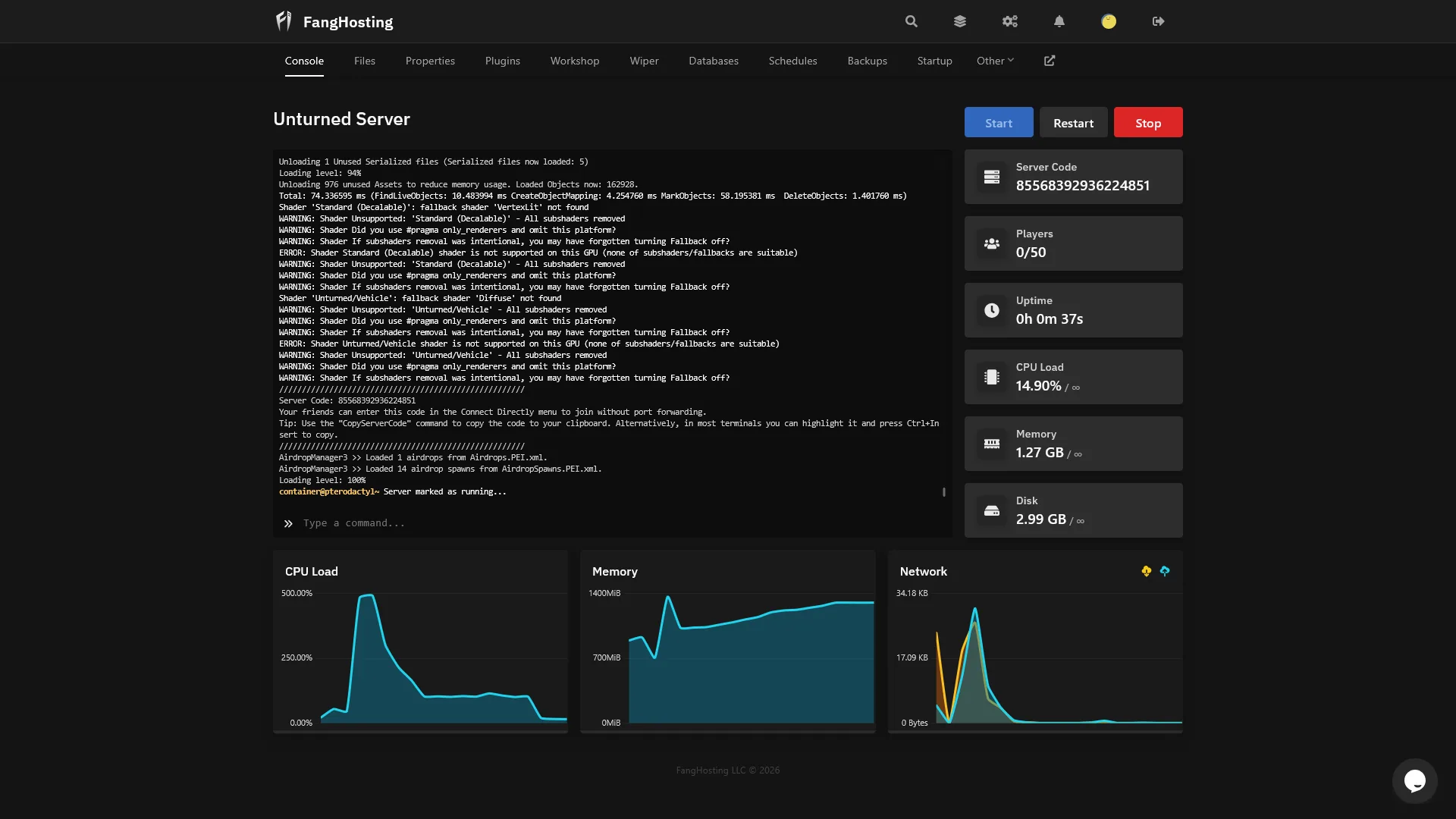The width and height of the screenshot is (1456, 819).
Task: Open the Plugins tab
Action: [503, 61]
